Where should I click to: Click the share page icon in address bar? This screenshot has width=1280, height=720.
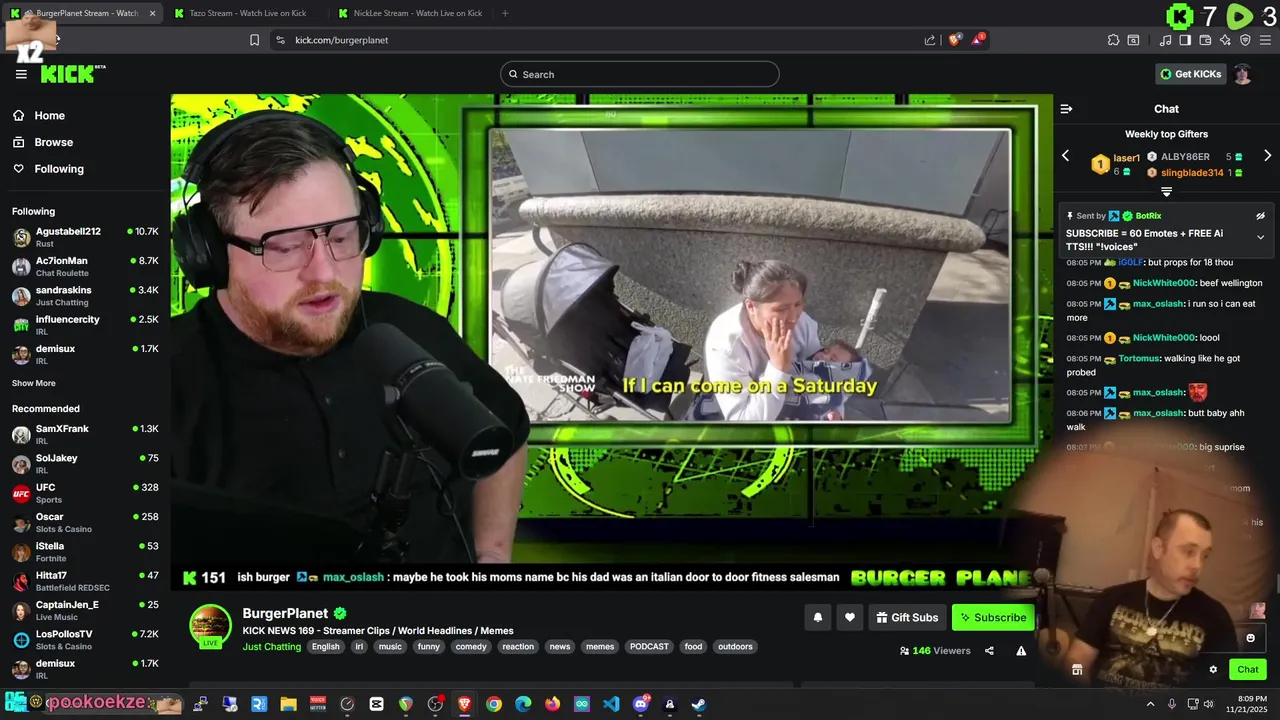pos(930,40)
